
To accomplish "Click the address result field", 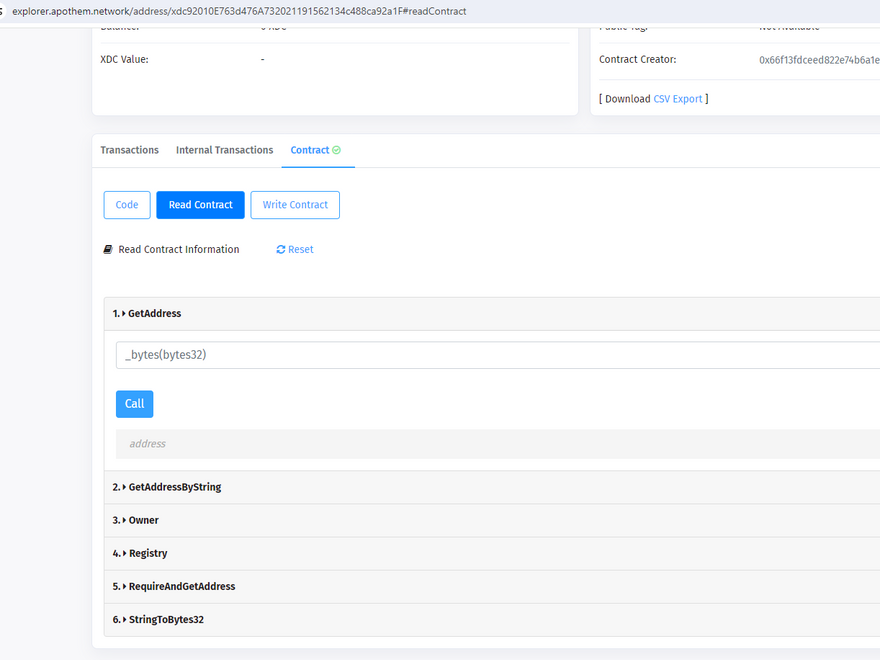I will (x=500, y=444).
